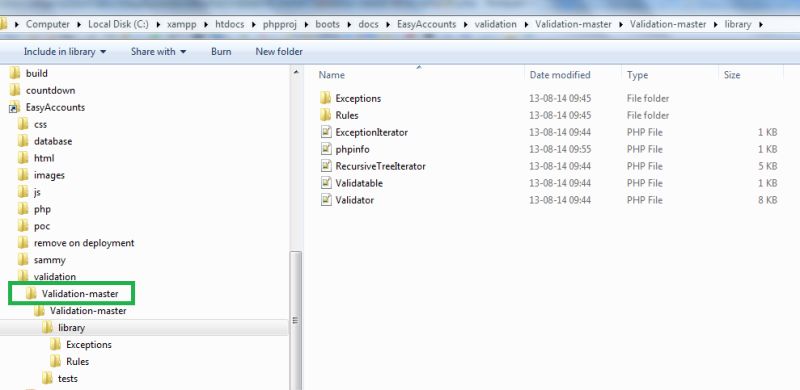
Task: Click '13-08-14 09:55' date of phpinfo
Action: pos(560,149)
